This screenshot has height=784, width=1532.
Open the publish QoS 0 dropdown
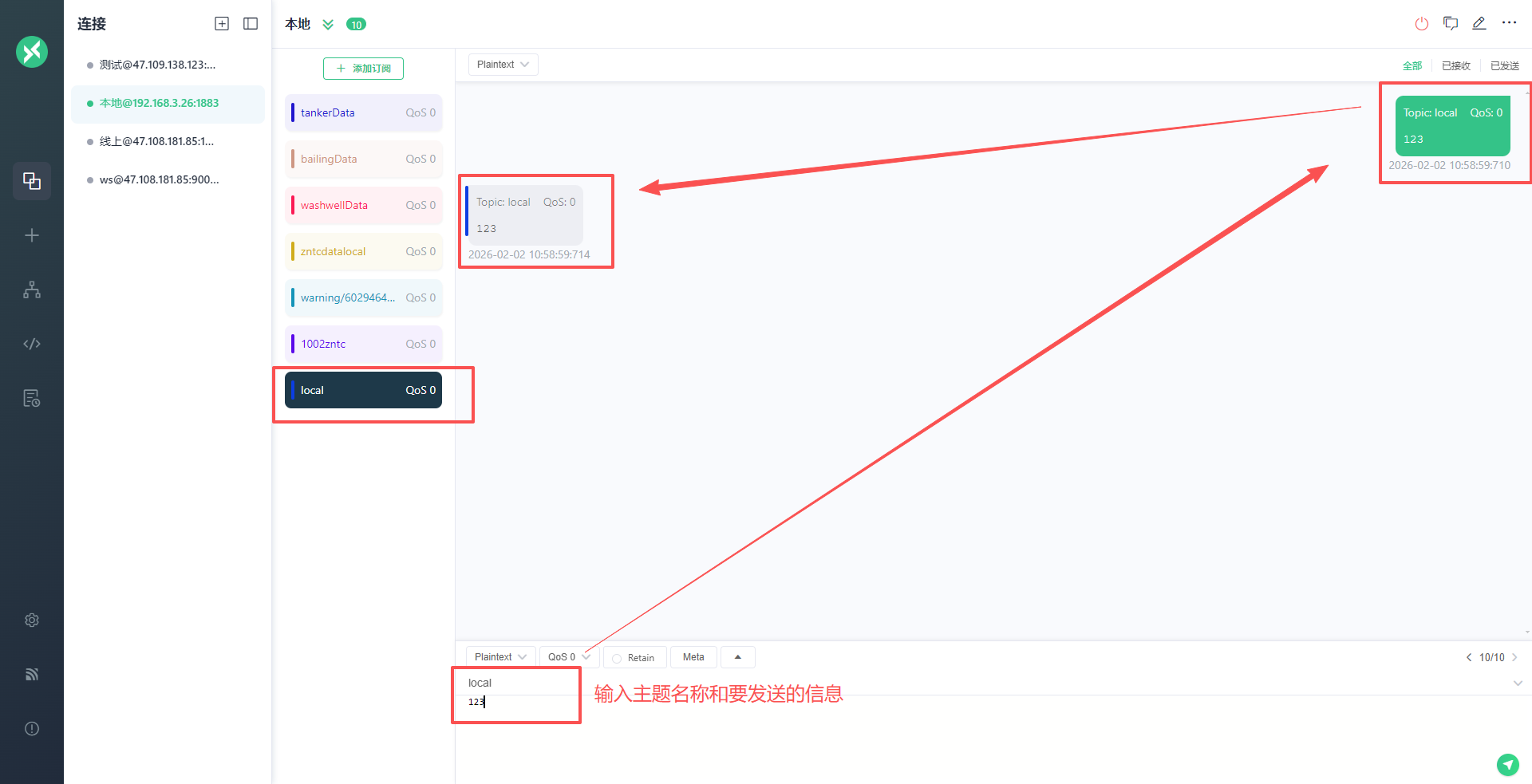point(569,657)
